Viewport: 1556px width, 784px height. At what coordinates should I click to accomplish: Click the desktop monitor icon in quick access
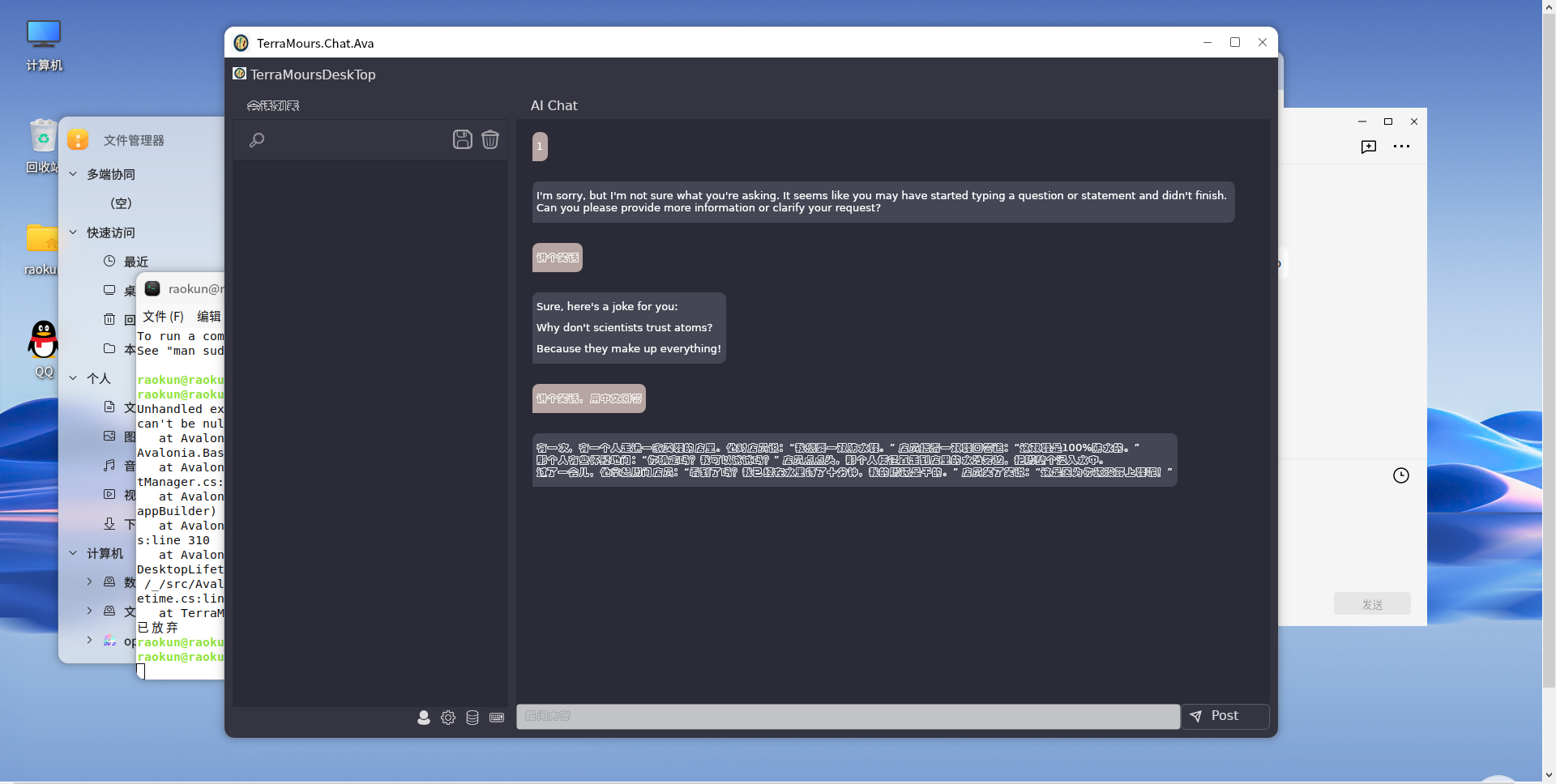109,290
